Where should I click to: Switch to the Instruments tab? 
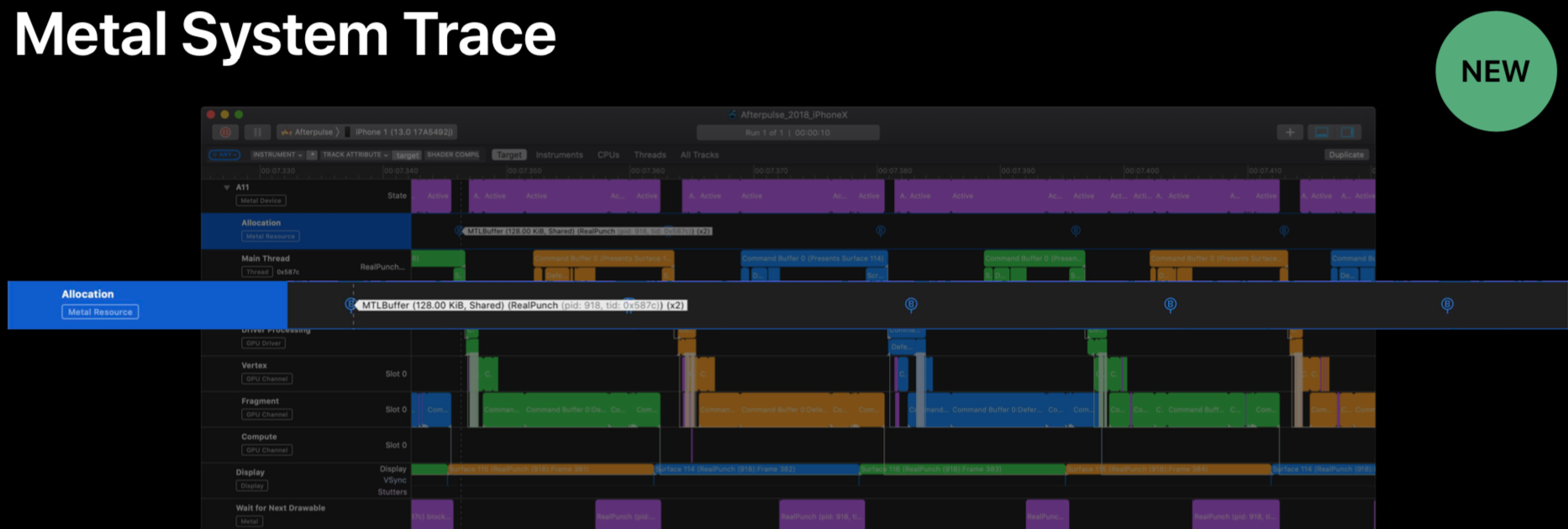click(560, 155)
